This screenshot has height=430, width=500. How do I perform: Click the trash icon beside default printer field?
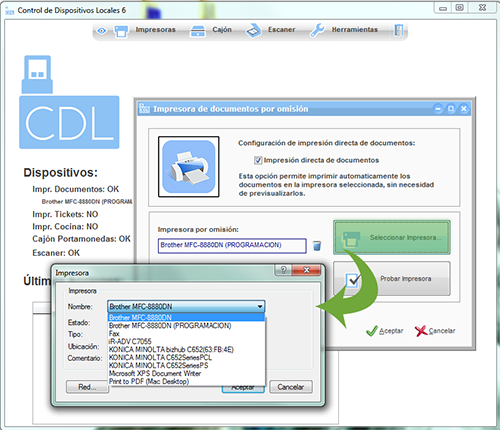click(x=317, y=246)
